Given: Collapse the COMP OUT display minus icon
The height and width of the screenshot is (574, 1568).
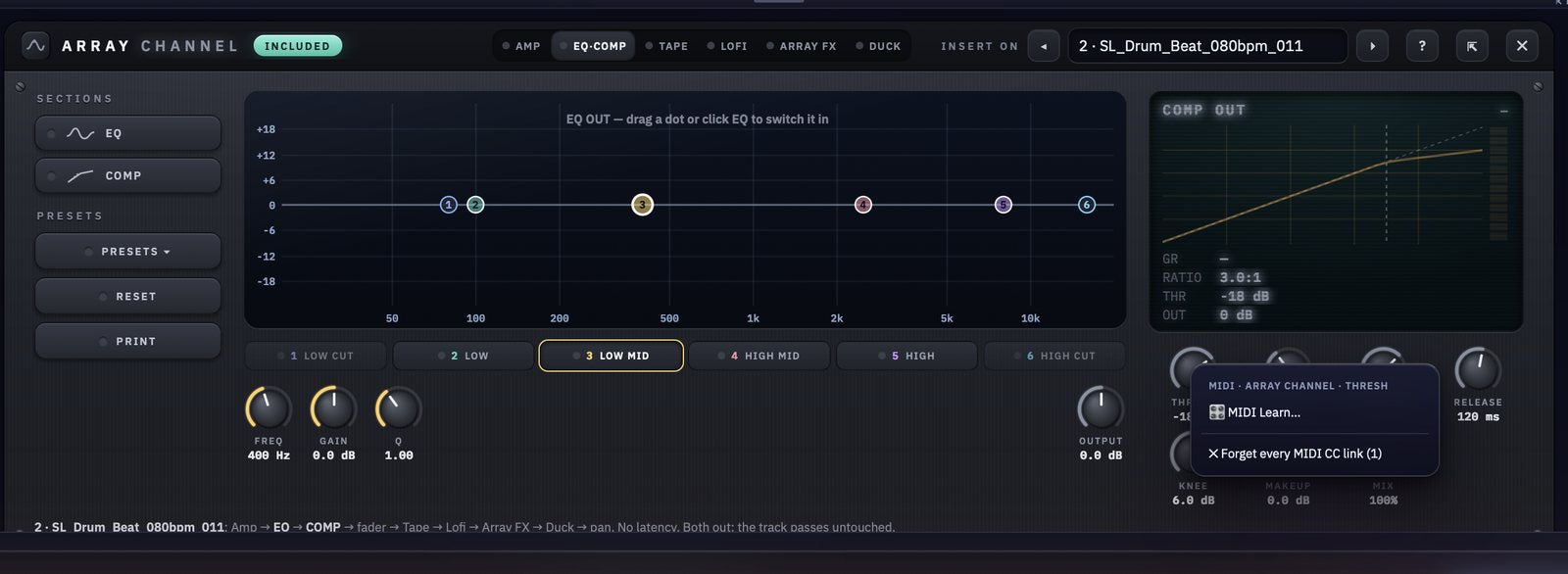Looking at the screenshot, I should pos(1503,112).
